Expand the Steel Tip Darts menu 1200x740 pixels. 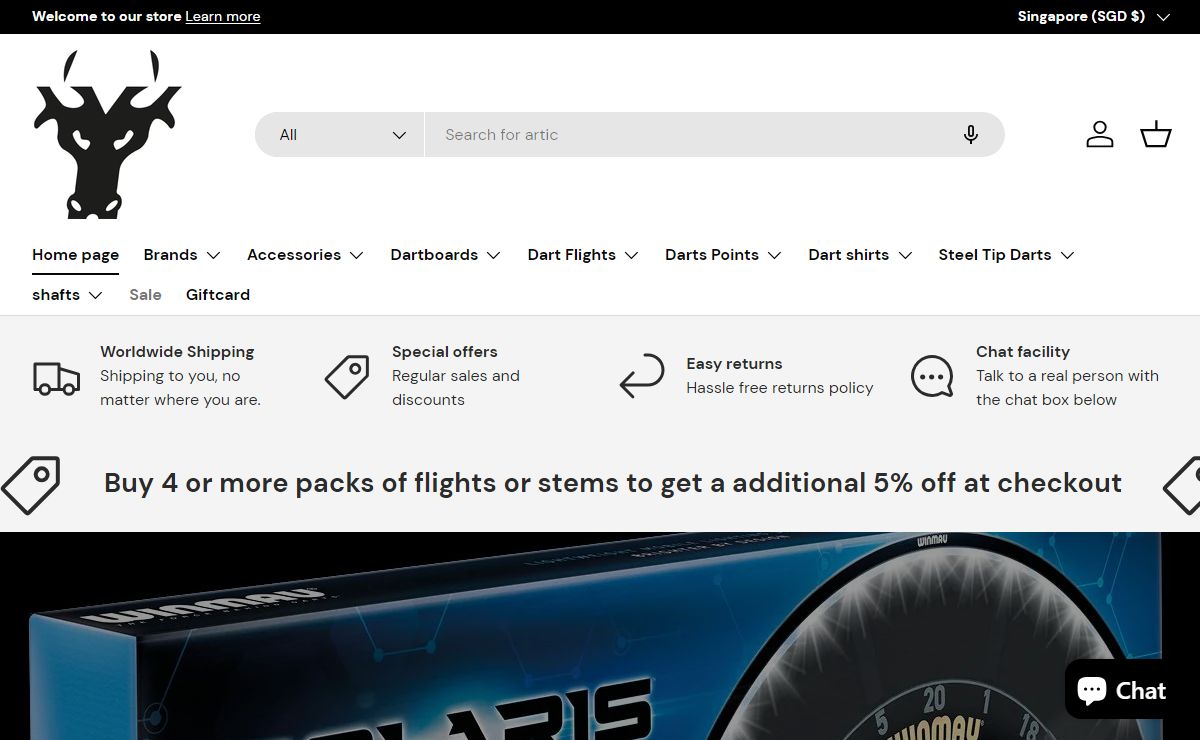coord(1007,255)
